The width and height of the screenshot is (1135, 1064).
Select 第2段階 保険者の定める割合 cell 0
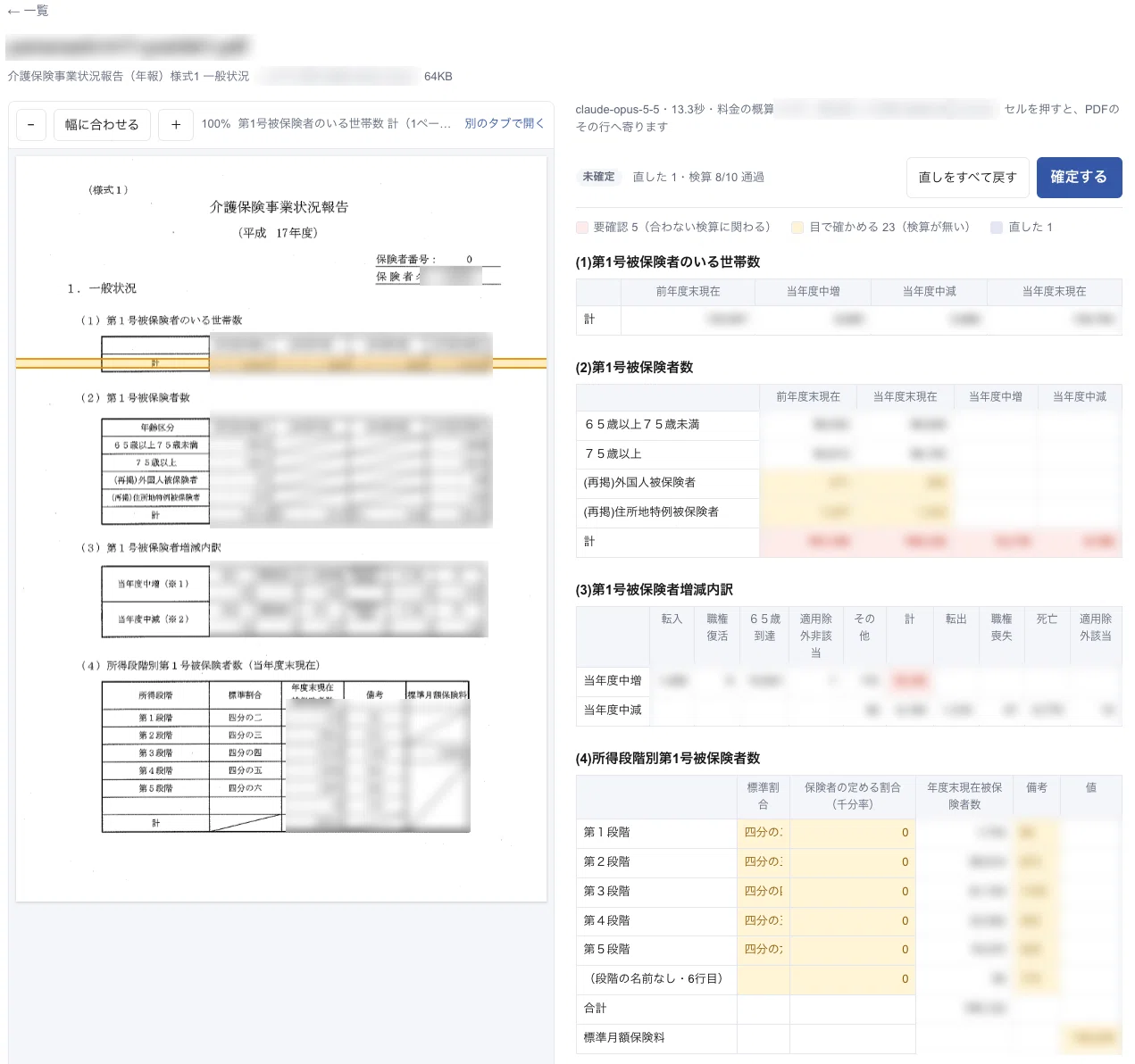tap(853, 862)
